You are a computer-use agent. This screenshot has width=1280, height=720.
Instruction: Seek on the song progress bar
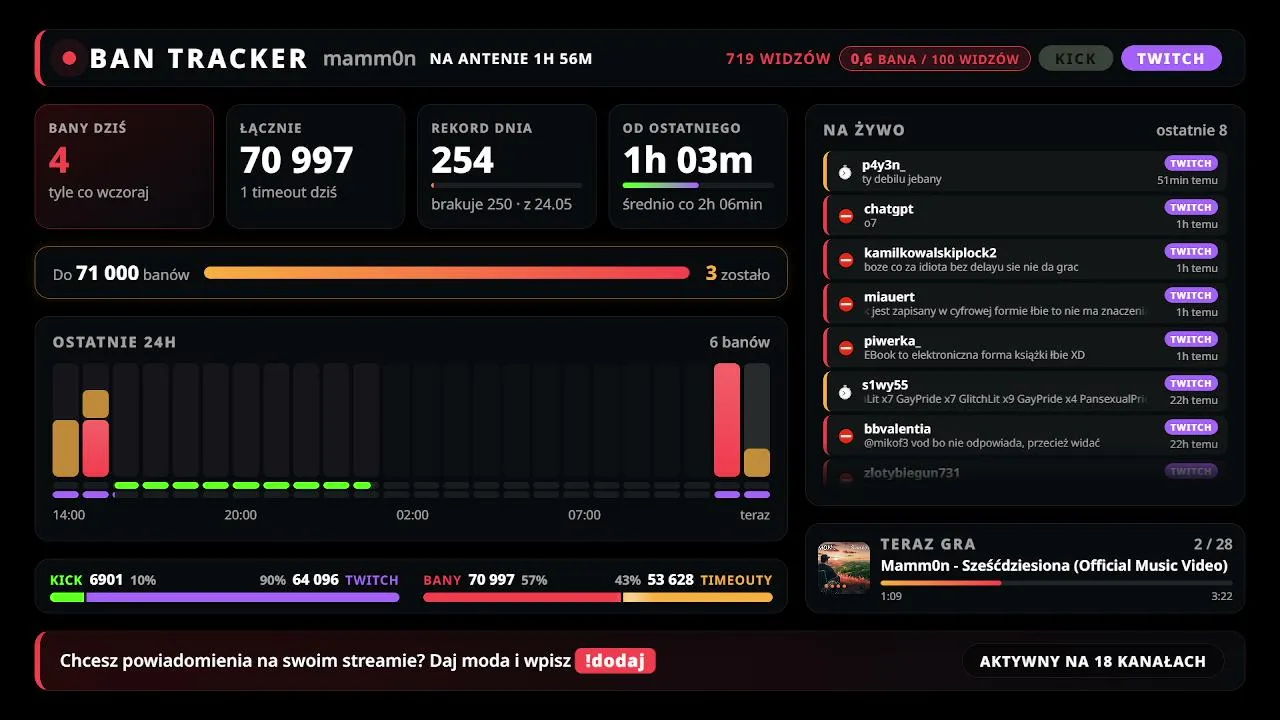pos(1056,582)
